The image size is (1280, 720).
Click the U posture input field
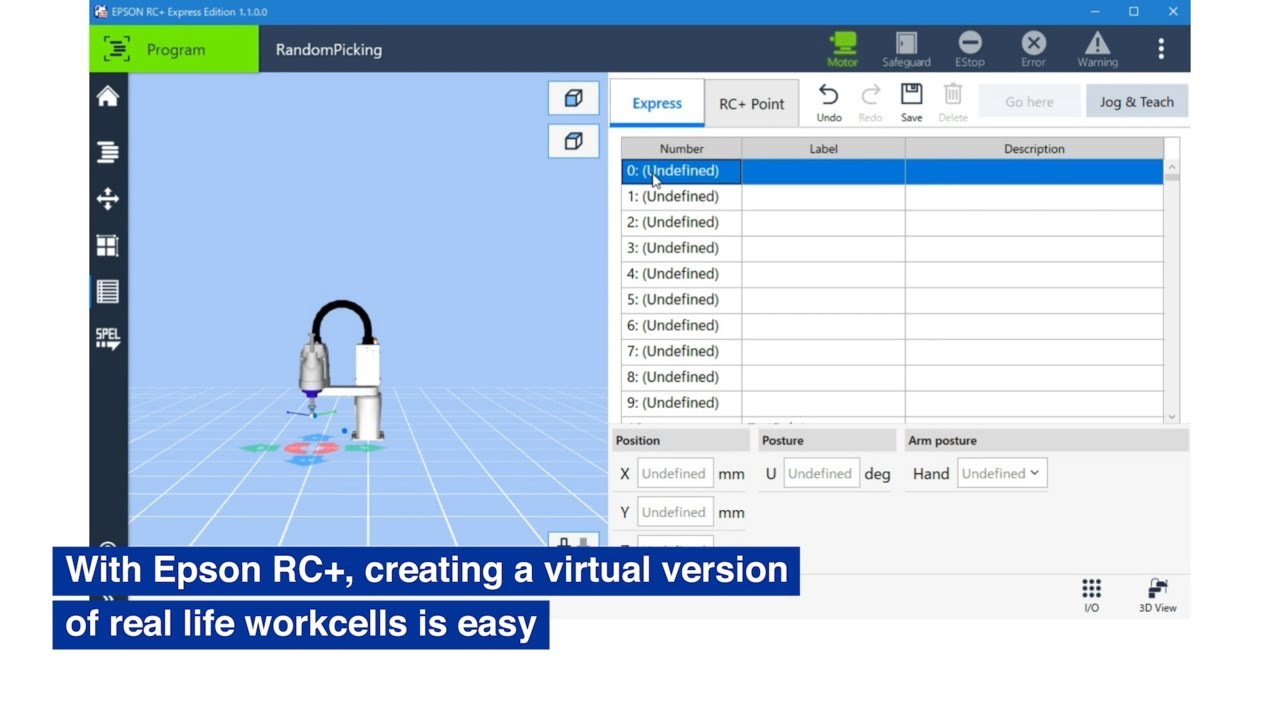tap(820, 474)
